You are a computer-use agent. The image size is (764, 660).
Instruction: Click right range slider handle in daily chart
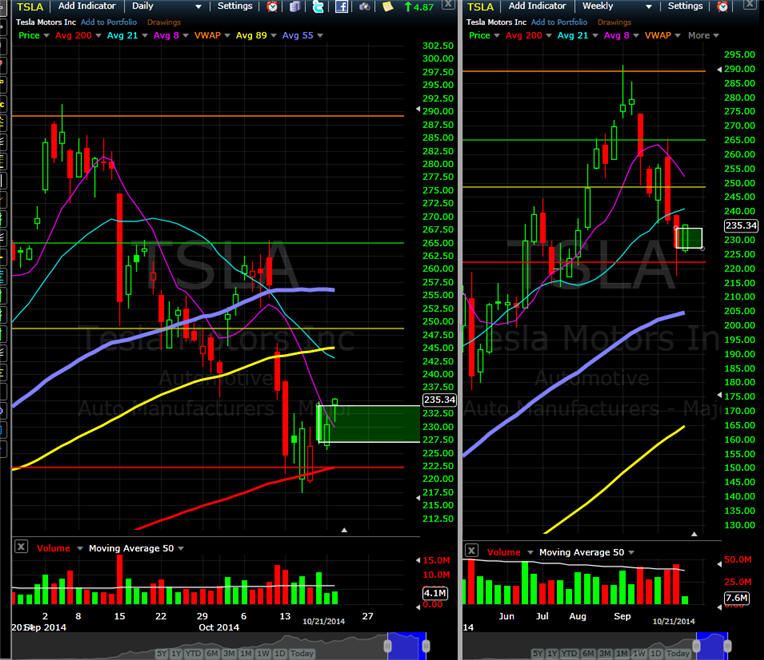(426, 646)
